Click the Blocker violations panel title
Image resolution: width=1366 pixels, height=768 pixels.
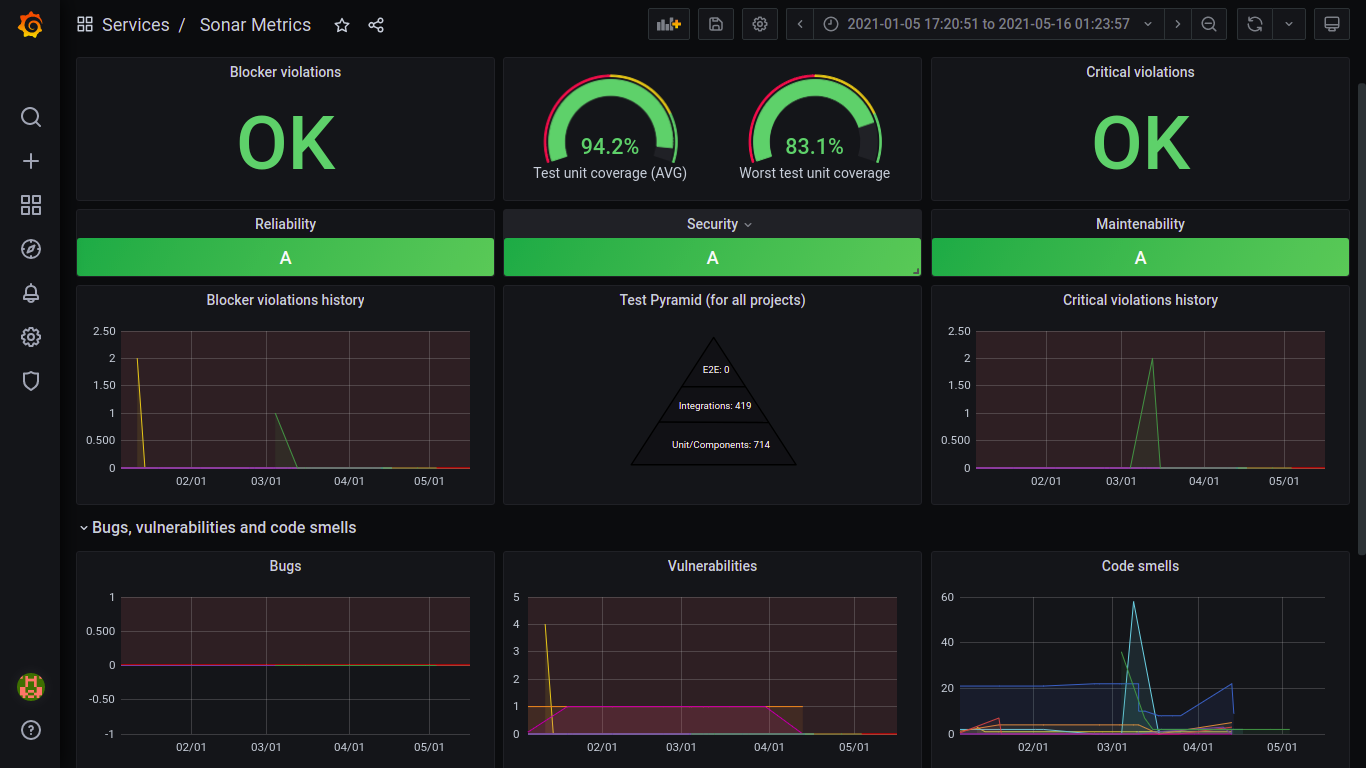[285, 72]
